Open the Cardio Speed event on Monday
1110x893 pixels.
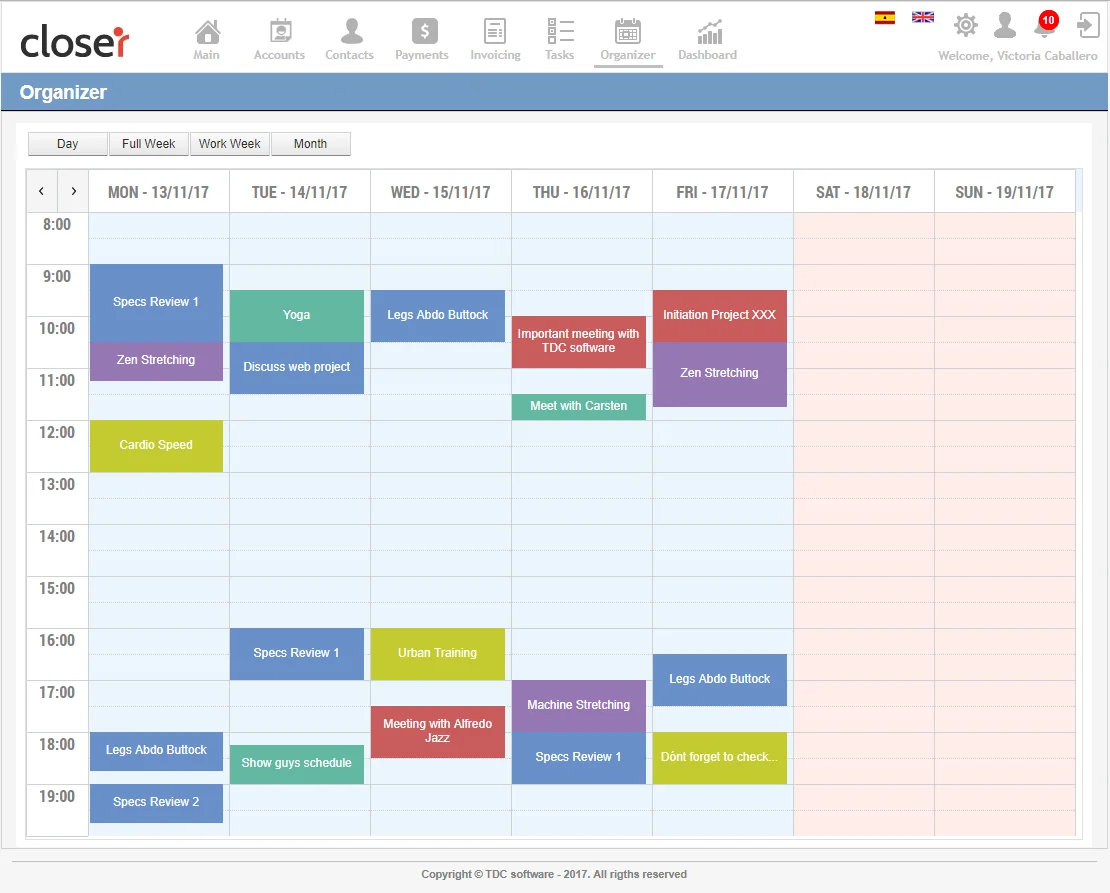156,445
